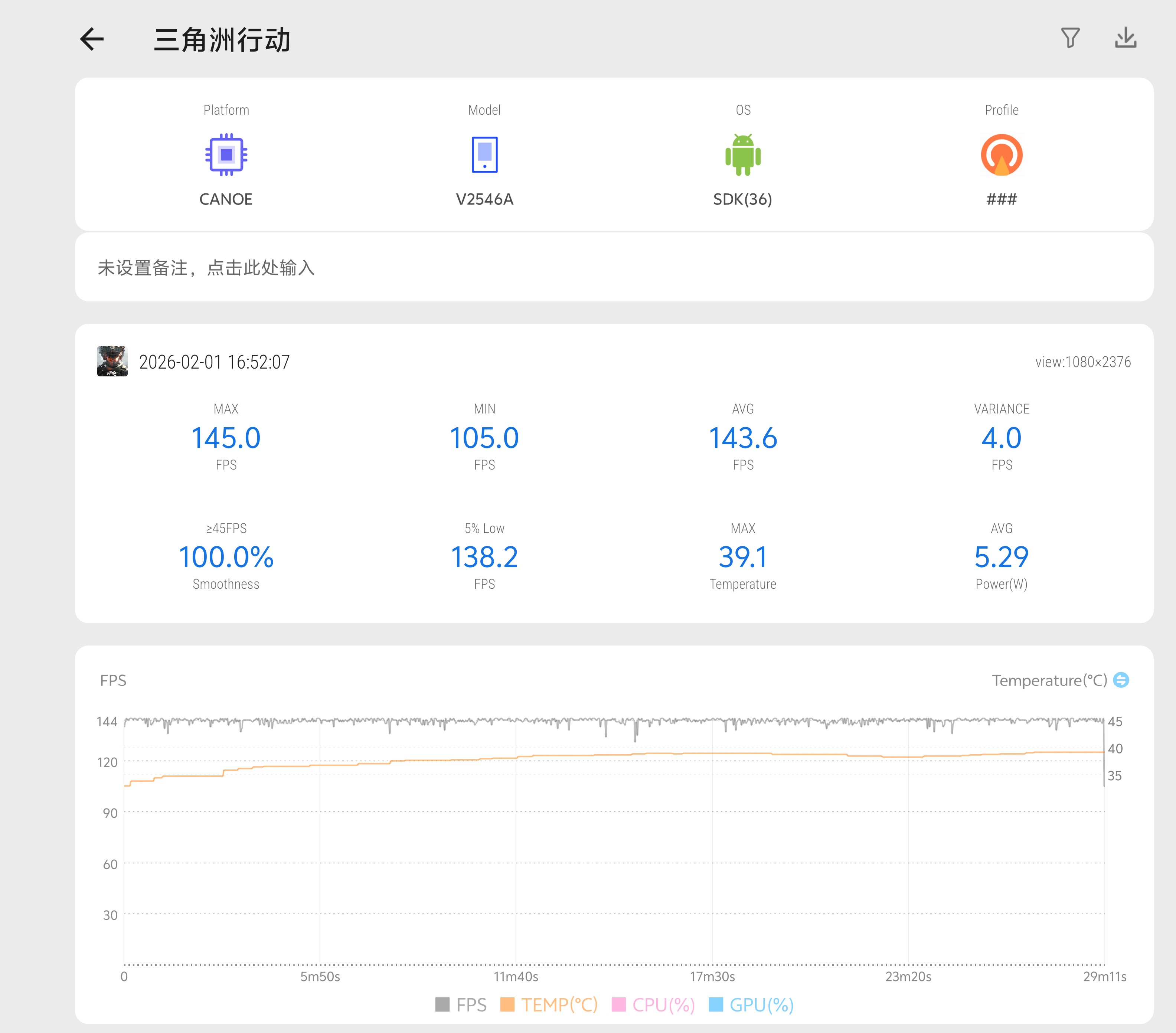This screenshot has width=1176, height=1033.
Task: Click the 17m30s marker on timeline
Action: click(712, 977)
